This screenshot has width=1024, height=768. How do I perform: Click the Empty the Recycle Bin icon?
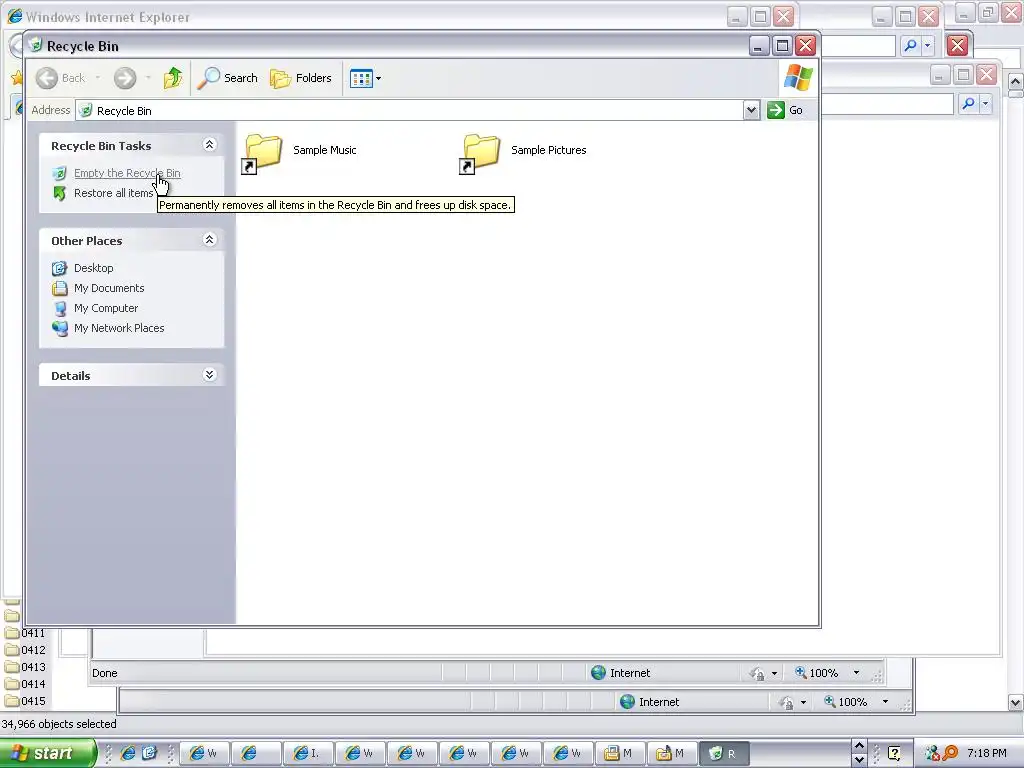click(59, 173)
